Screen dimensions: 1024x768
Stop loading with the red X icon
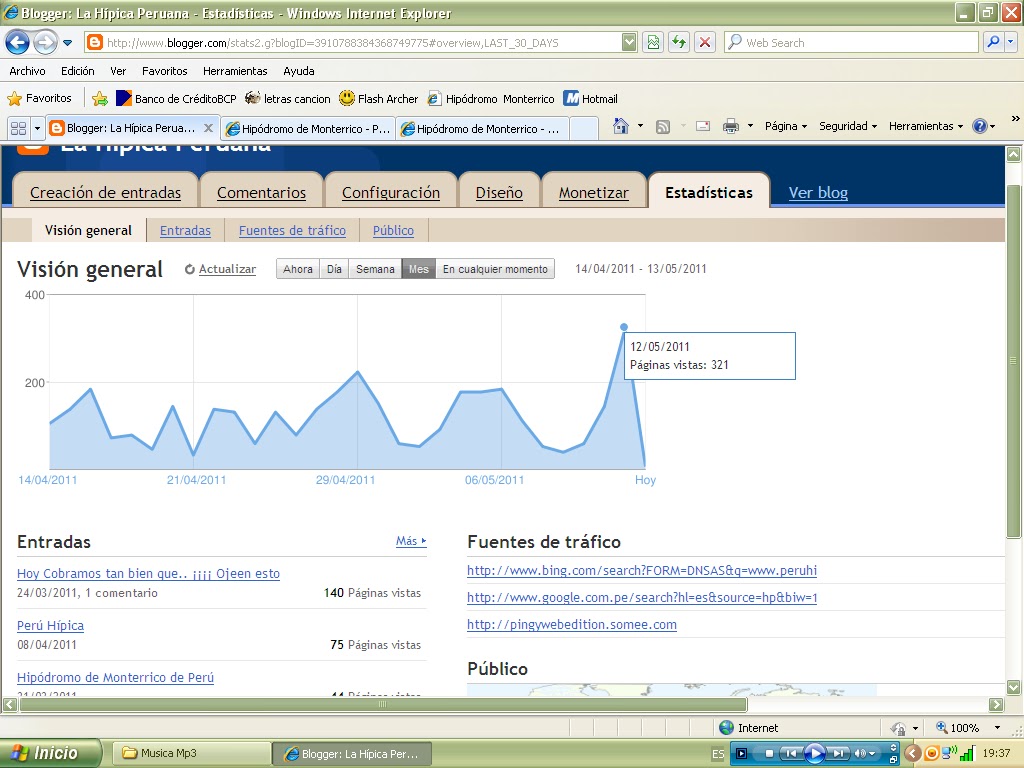pos(705,42)
